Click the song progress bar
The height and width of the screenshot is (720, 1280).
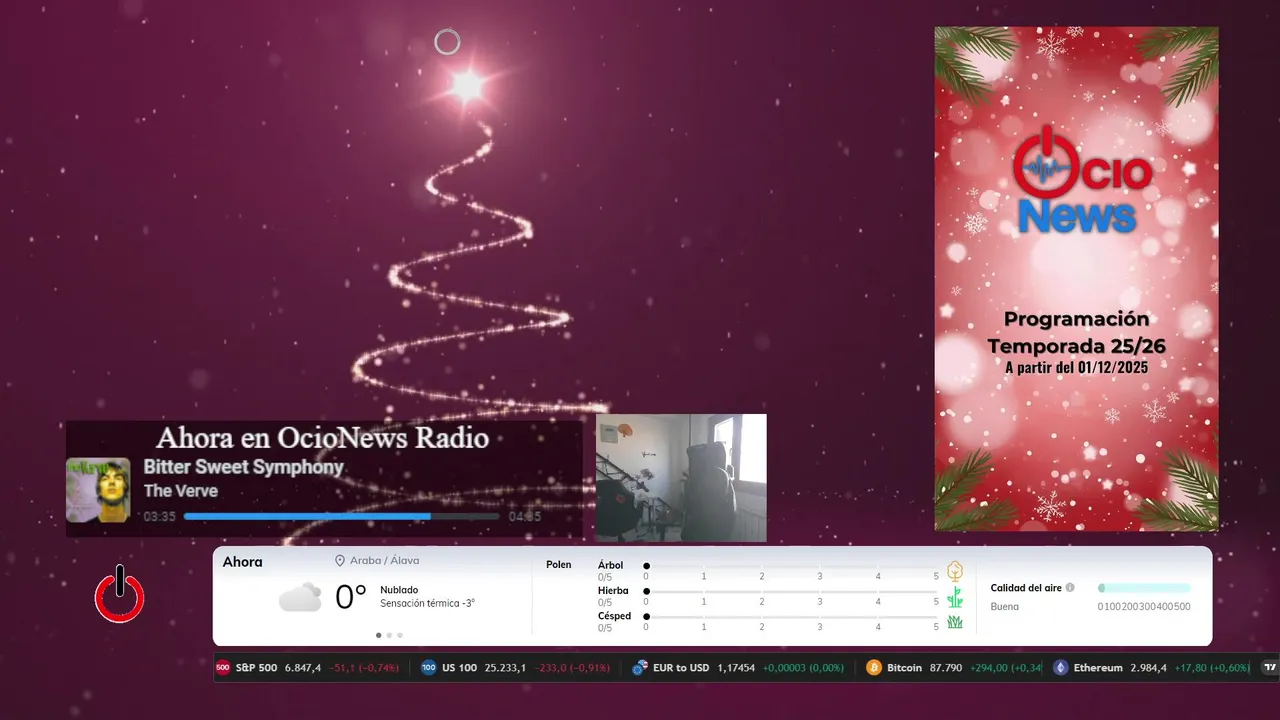[341, 517]
